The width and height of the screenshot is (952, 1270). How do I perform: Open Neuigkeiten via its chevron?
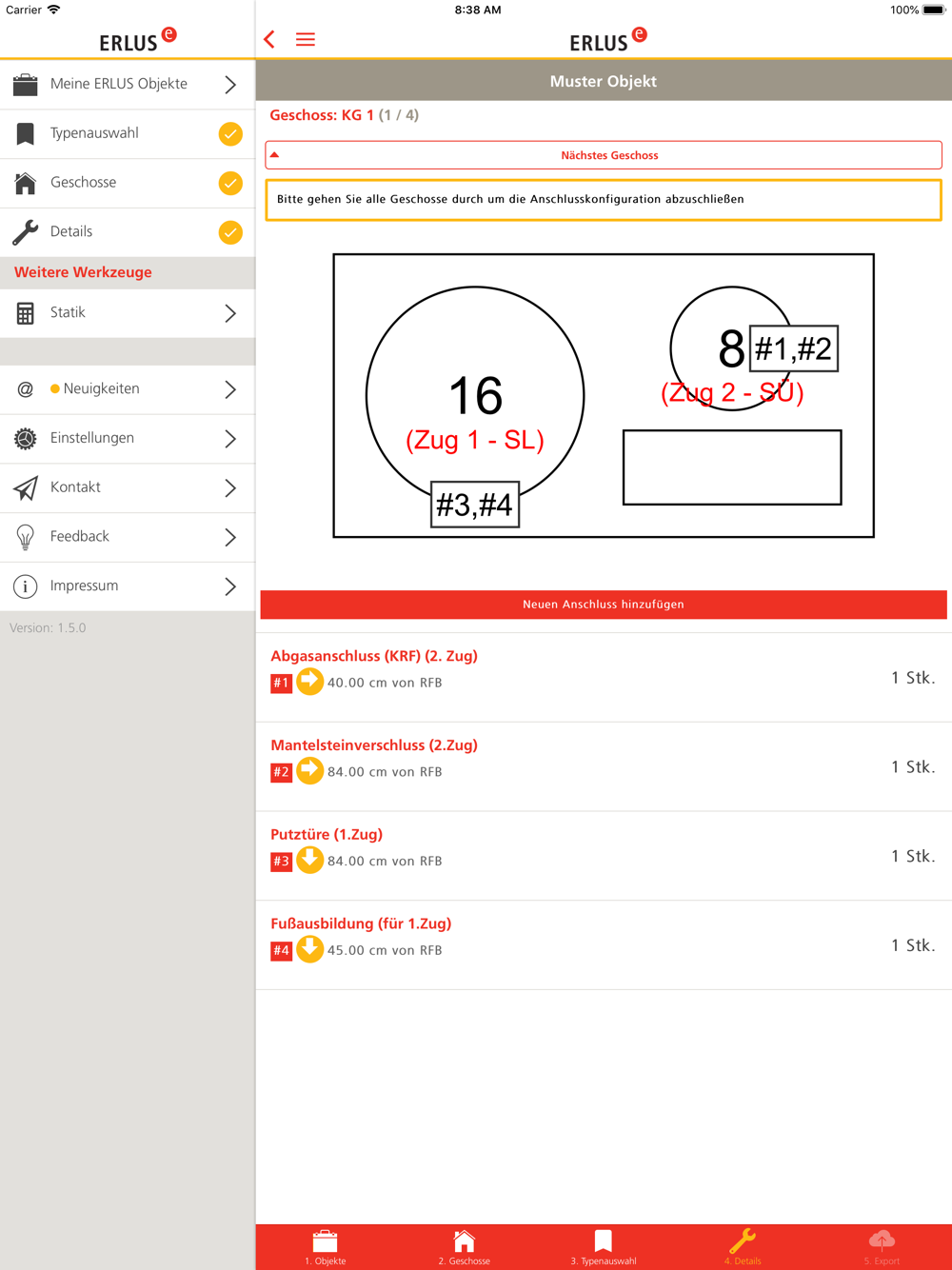pos(230,389)
